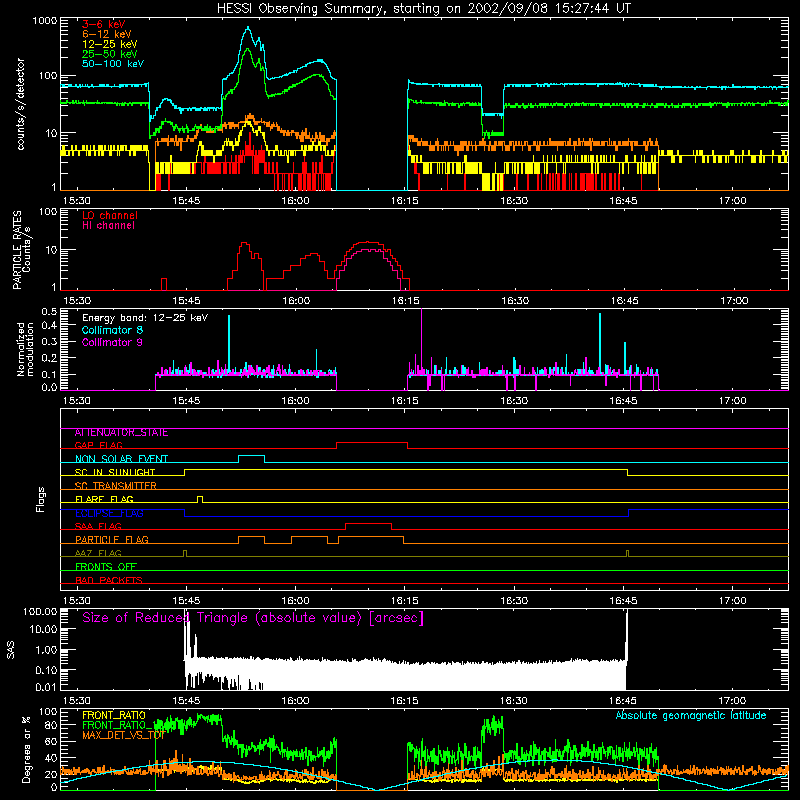Viewport: 800px width, 800px height.
Task: Click the 17:00 tick in the top panel
Action: click(733, 201)
